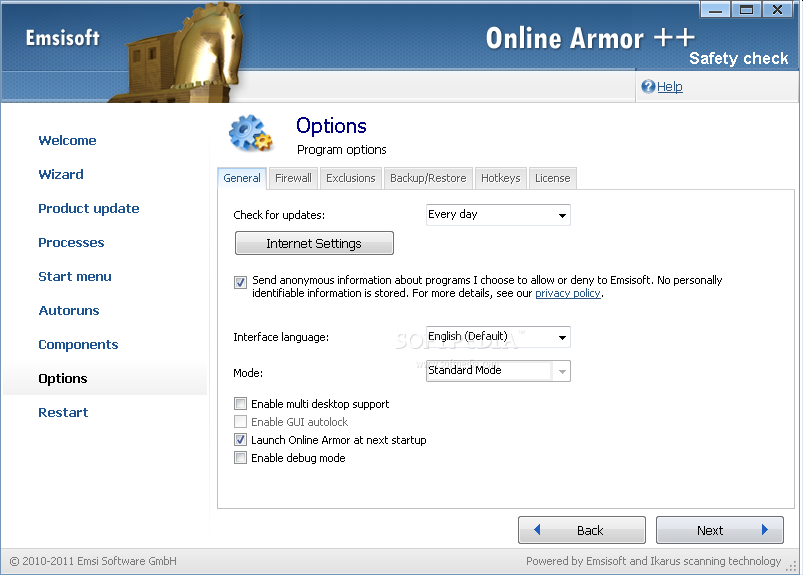The image size is (803, 575).
Task: Click the Program options subtitle
Action: click(x=342, y=150)
